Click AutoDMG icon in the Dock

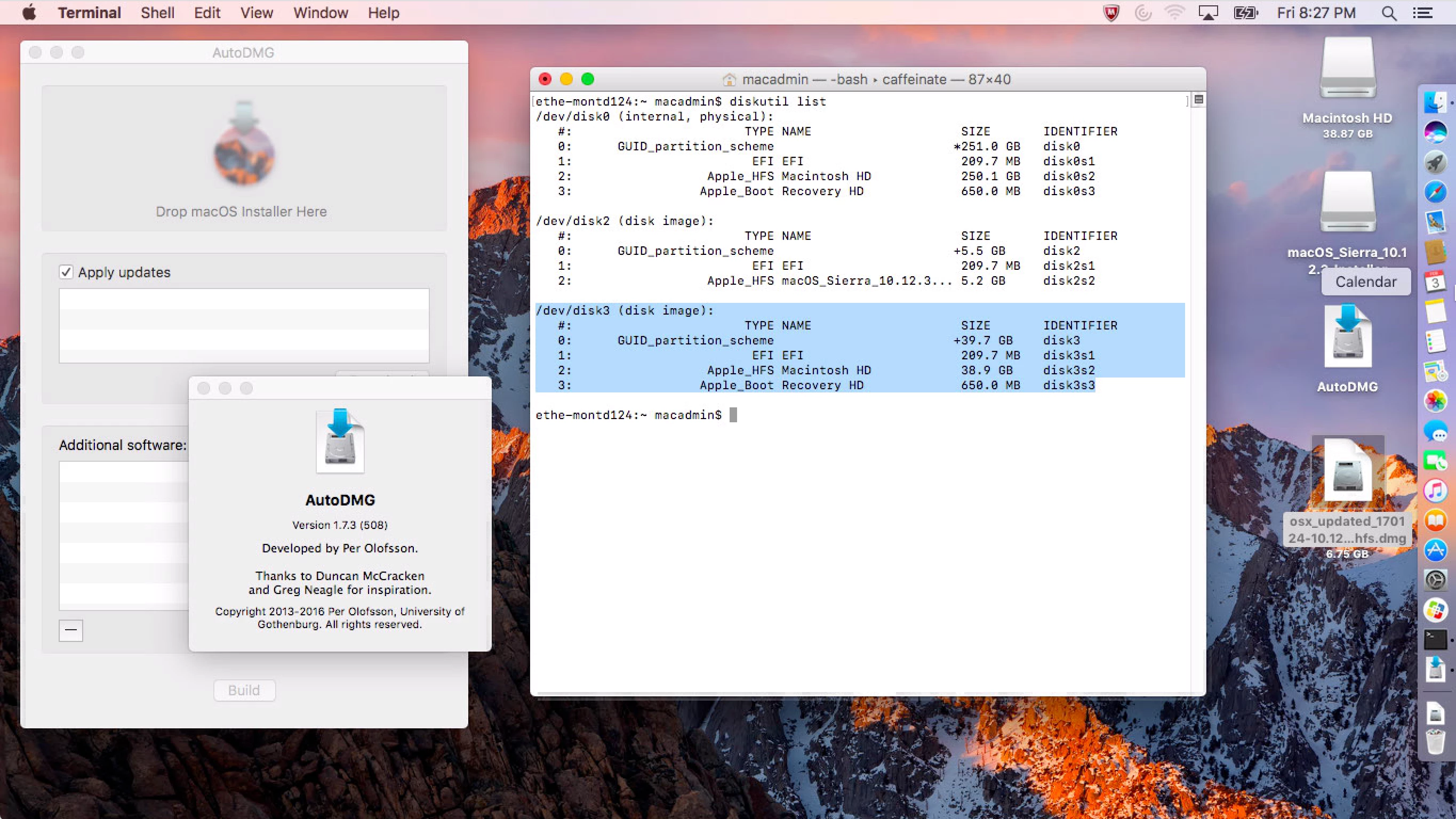[x=1435, y=670]
